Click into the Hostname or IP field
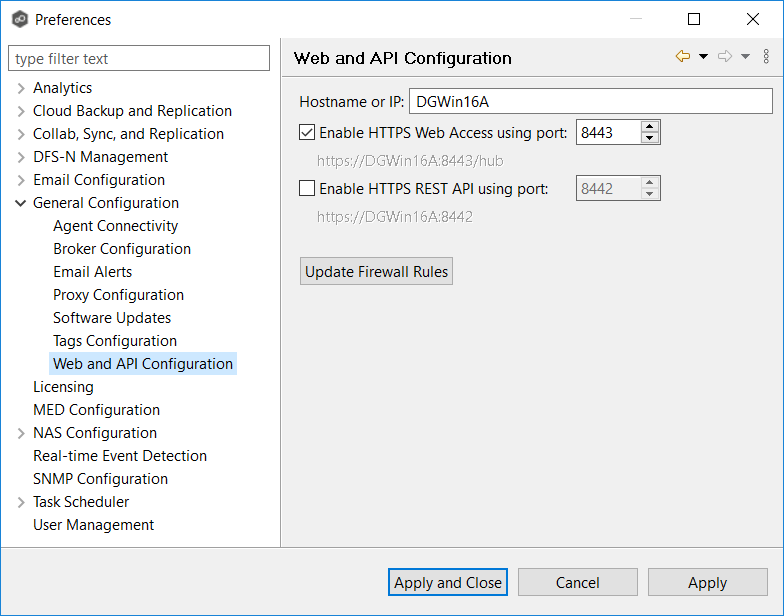The image size is (784, 616). click(x=590, y=101)
